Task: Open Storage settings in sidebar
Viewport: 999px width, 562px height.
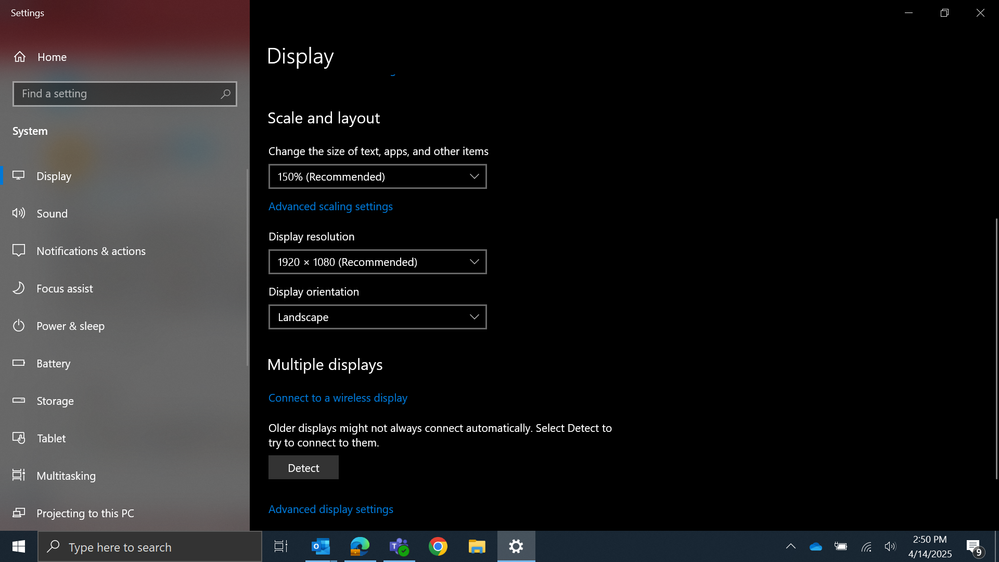Action: (55, 401)
